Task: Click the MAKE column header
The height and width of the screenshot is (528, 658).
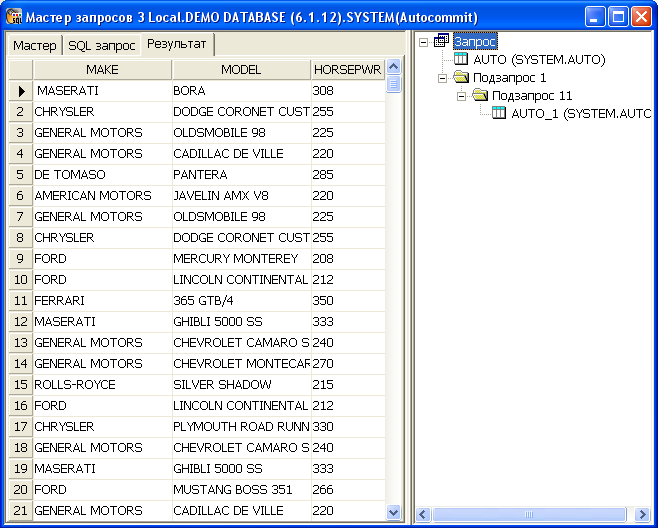Action: pos(102,70)
